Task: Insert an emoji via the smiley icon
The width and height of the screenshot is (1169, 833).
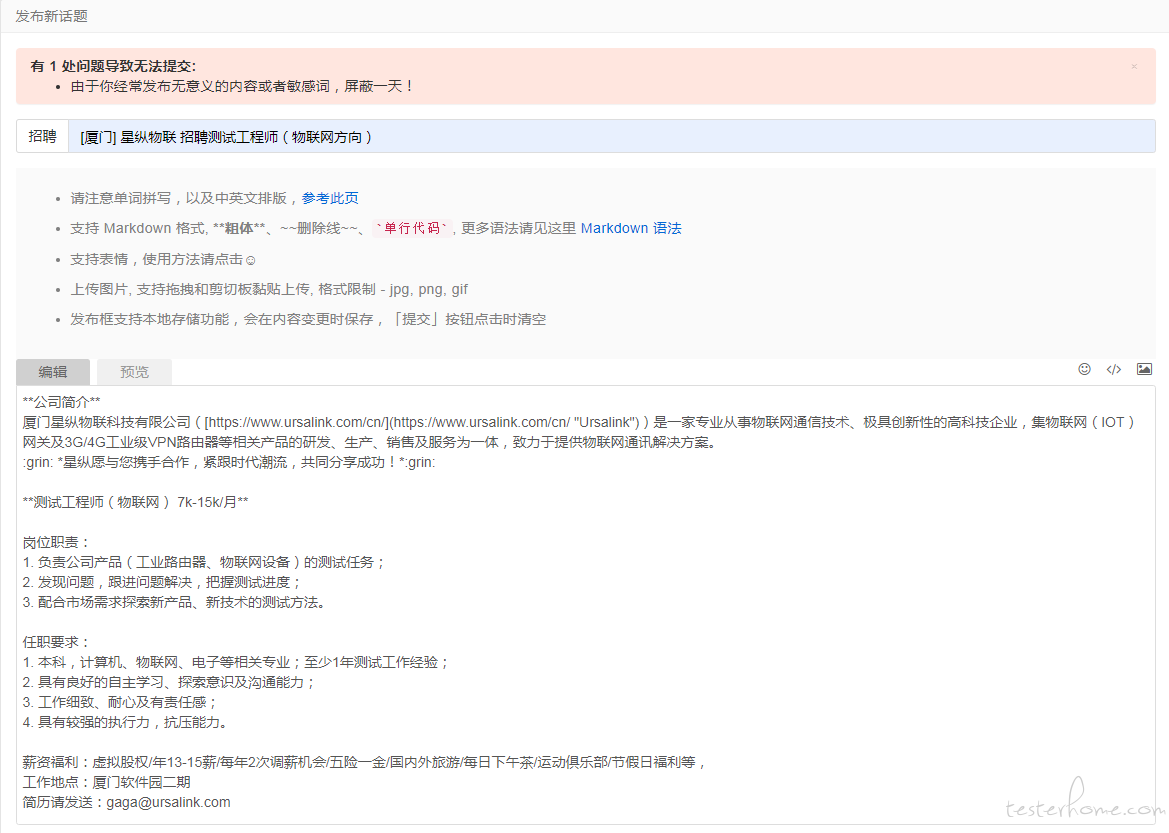Action: pyautogui.click(x=1084, y=369)
